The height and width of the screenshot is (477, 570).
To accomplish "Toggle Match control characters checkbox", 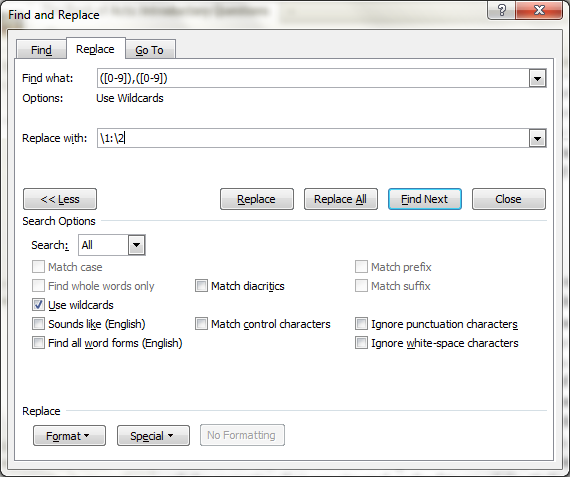I will tap(201, 324).
